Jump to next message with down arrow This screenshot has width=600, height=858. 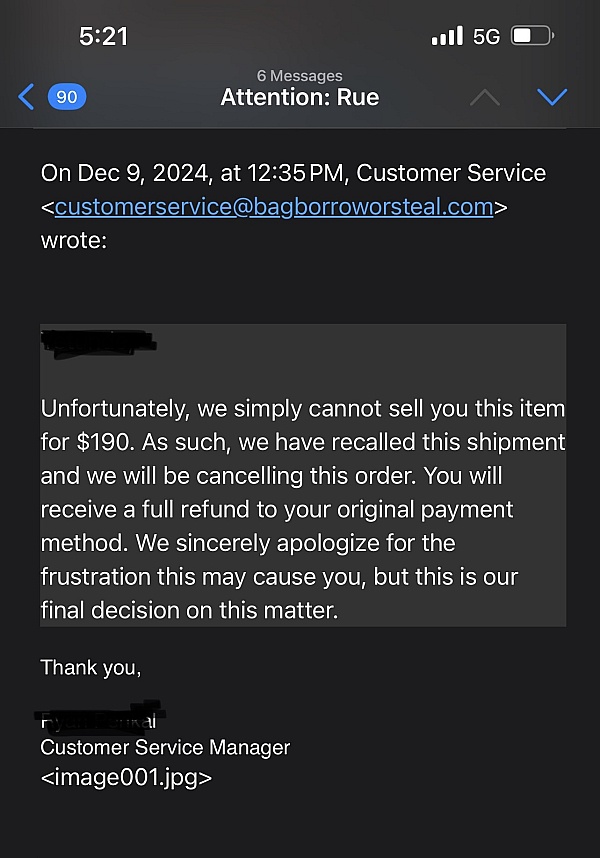coord(552,97)
